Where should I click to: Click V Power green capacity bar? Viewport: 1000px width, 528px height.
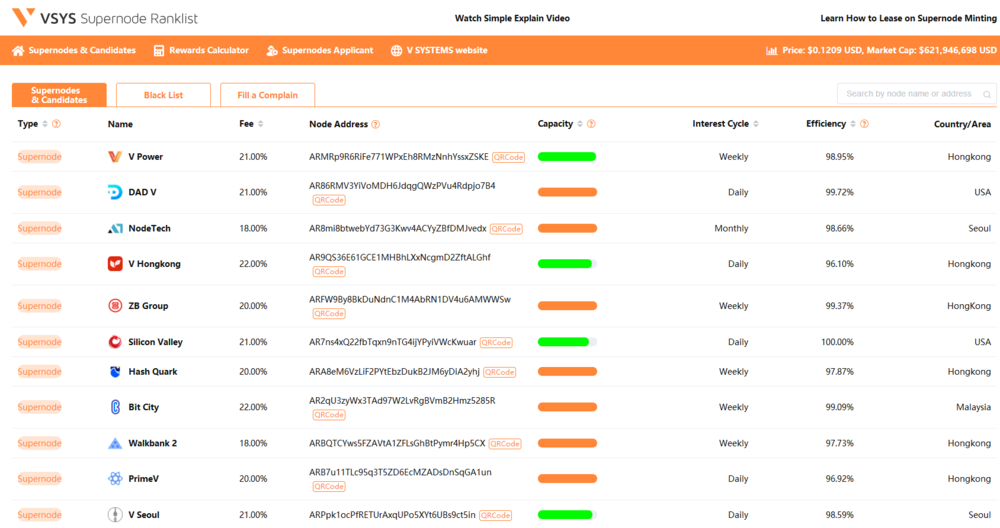click(x=567, y=157)
